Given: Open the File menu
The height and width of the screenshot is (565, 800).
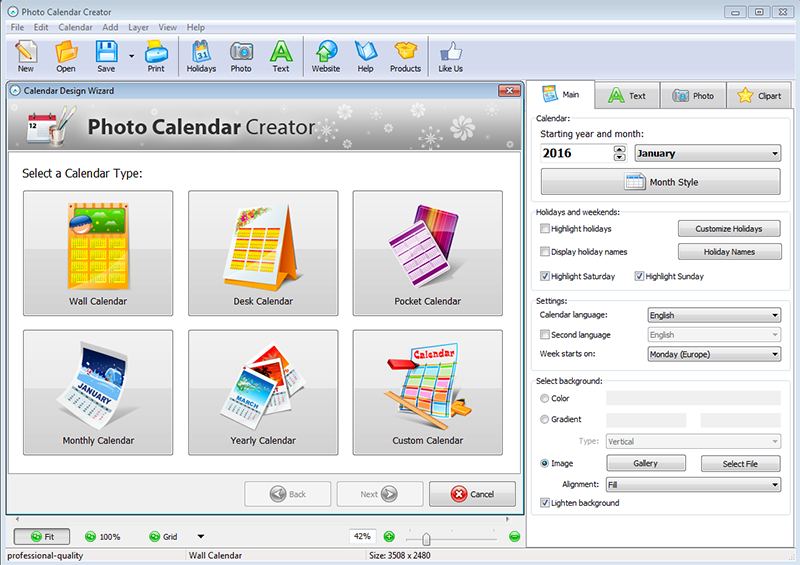Looking at the screenshot, I should (17, 28).
